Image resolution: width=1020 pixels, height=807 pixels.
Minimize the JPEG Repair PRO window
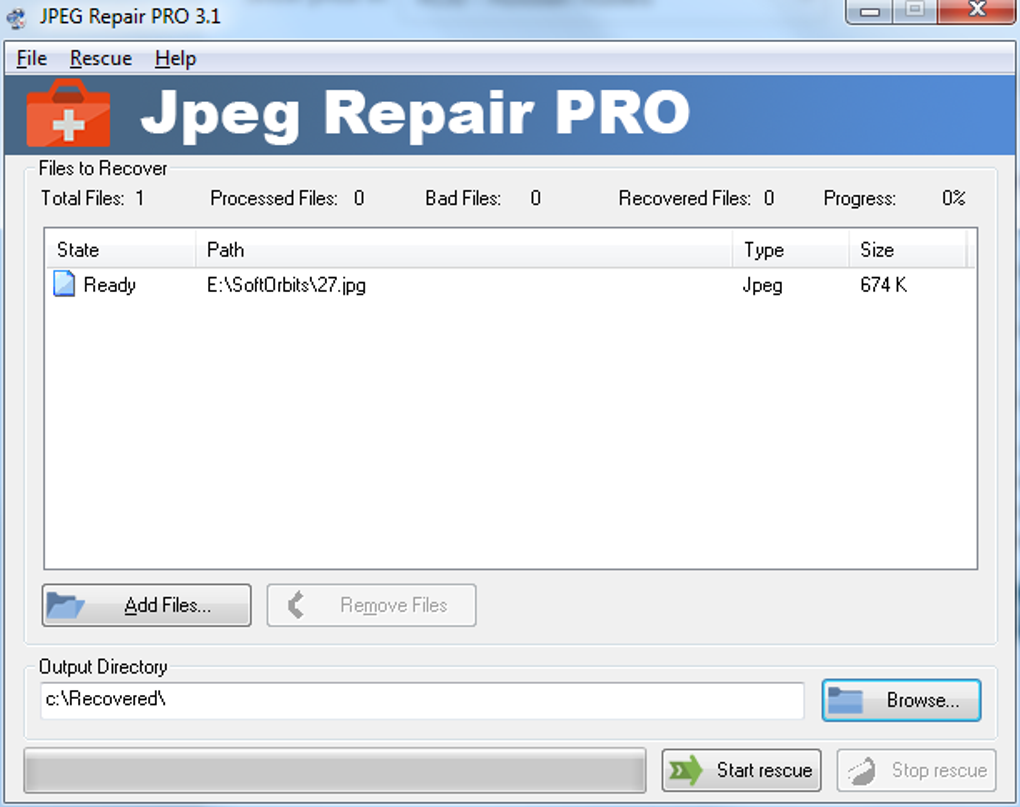point(870,11)
